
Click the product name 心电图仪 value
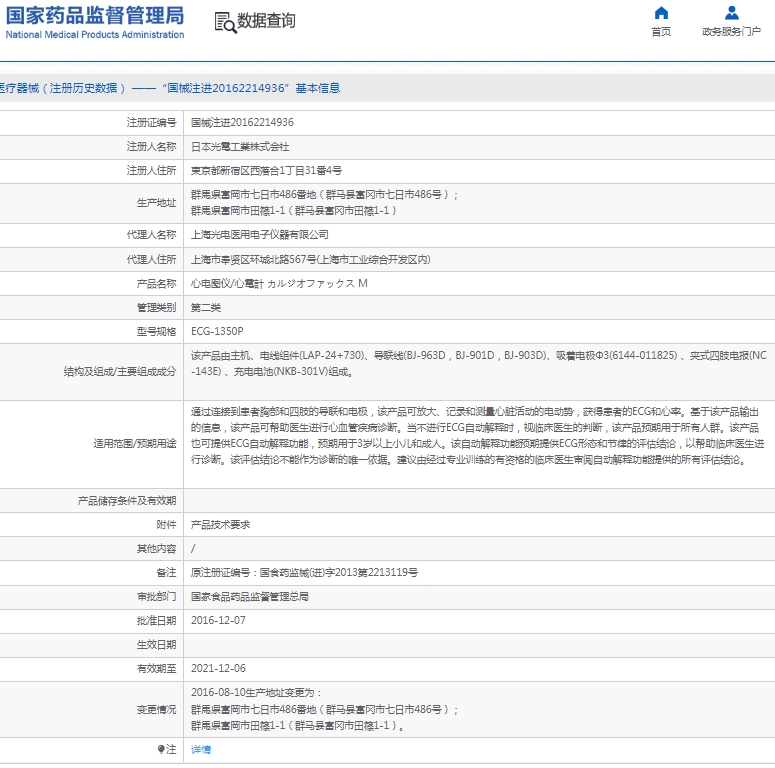click(x=279, y=284)
